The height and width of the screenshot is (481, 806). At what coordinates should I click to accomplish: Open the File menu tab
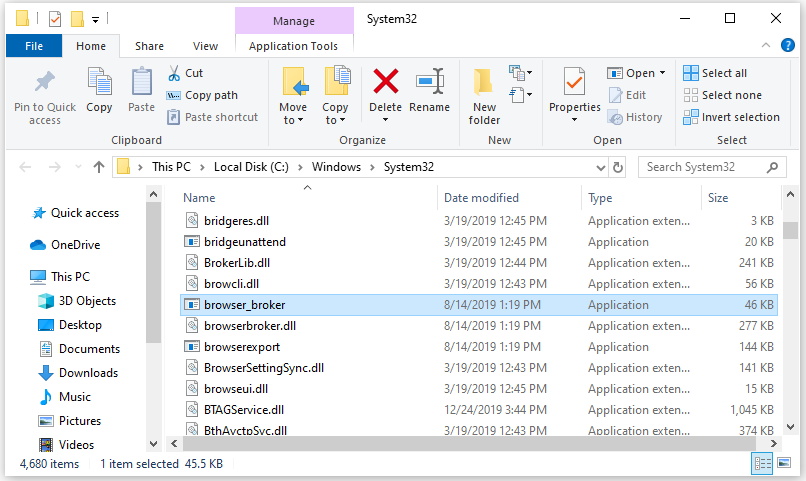tap(34, 46)
